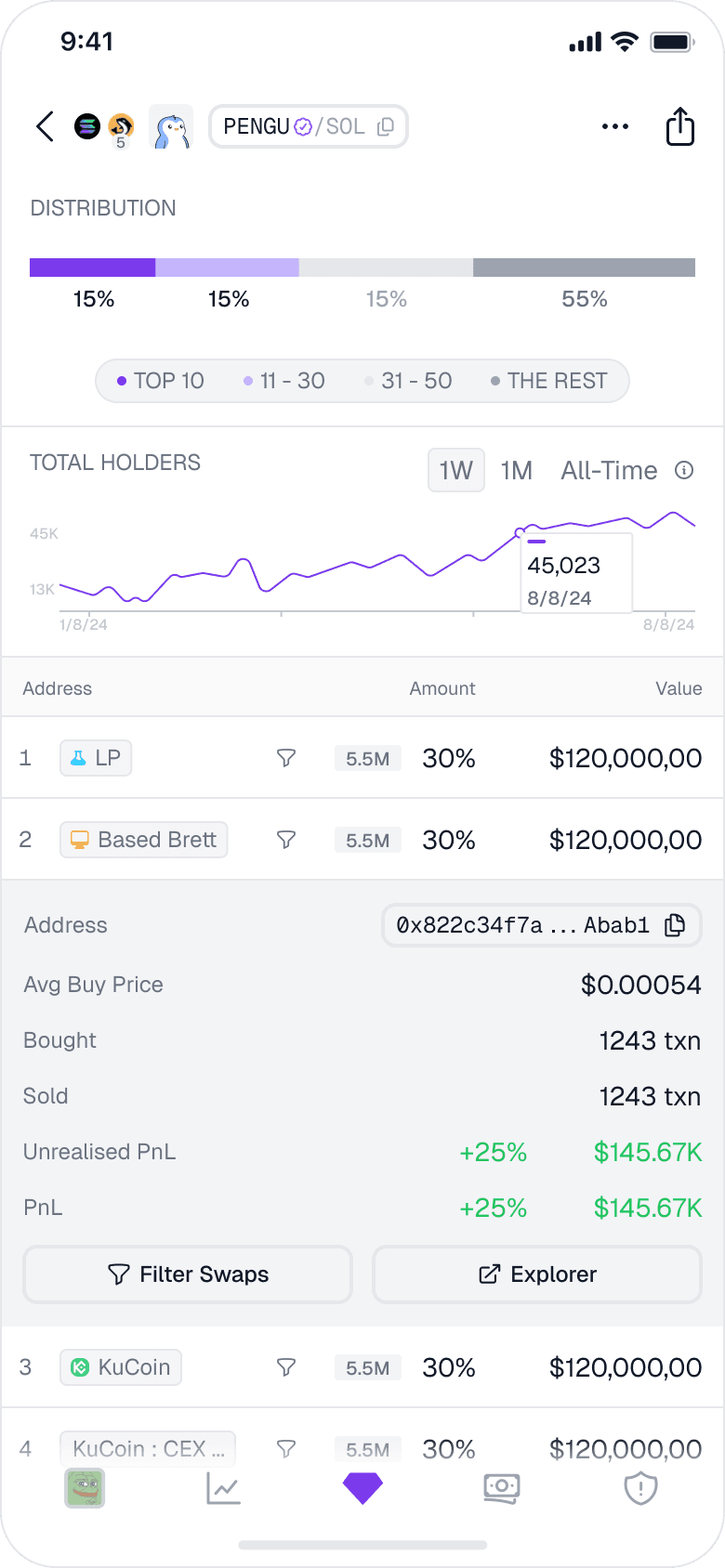Tap the dark gray 55% bar segment
The width and height of the screenshot is (725, 1568).
tap(584, 268)
